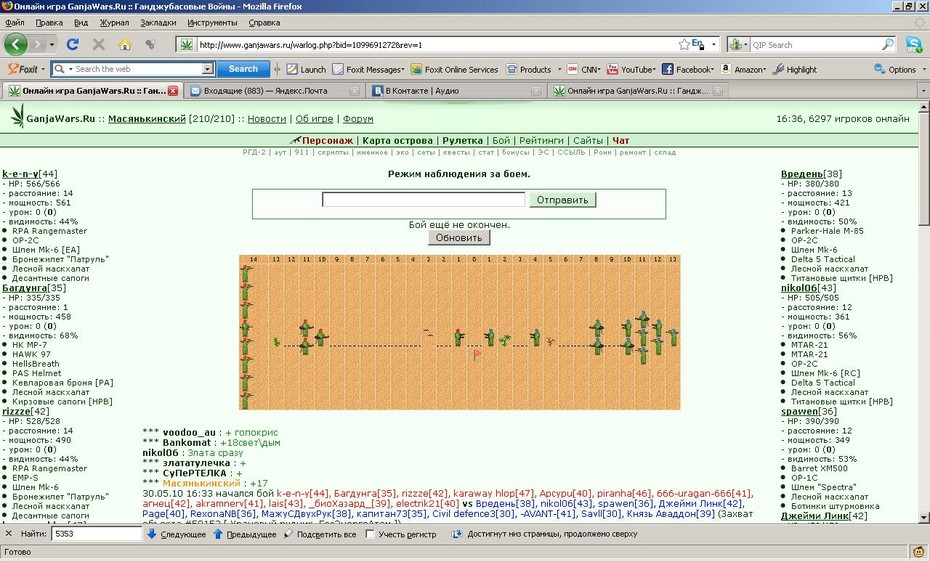Open the Правка menu
Screen dimensions: 930x562
(x=49, y=23)
